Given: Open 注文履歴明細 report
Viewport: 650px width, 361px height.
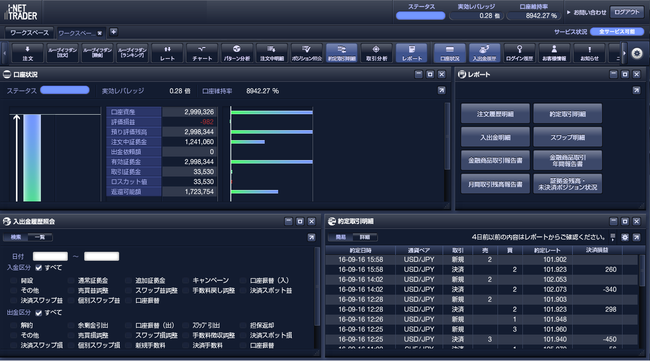Looking at the screenshot, I should coord(495,114).
